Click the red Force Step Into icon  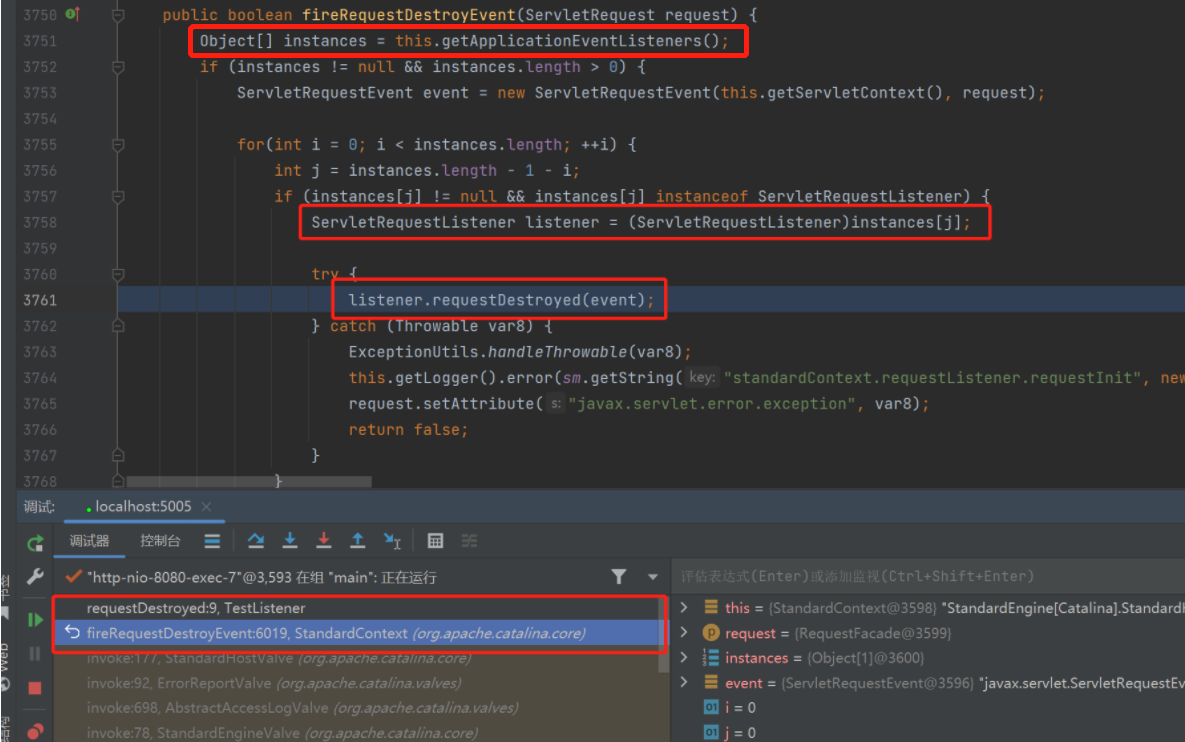pyautogui.click(x=324, y=541)
